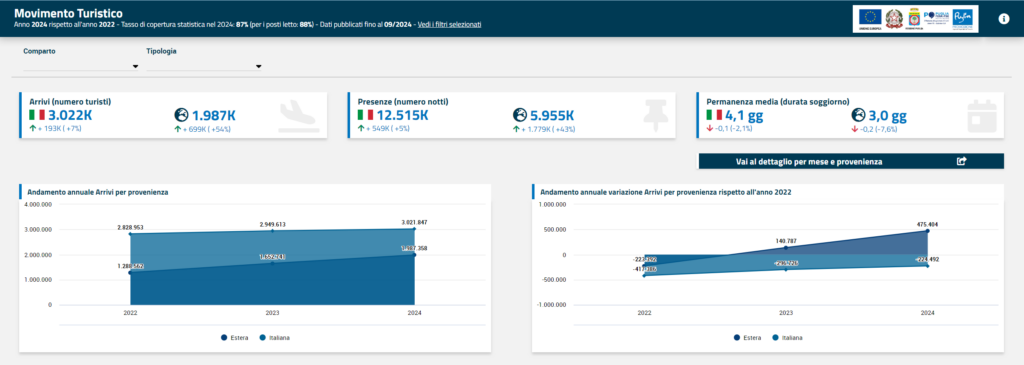Viewport: 1024px width, 365px height.
Task: Open the info icon in the header
Action: click(x=1004, y=18)
